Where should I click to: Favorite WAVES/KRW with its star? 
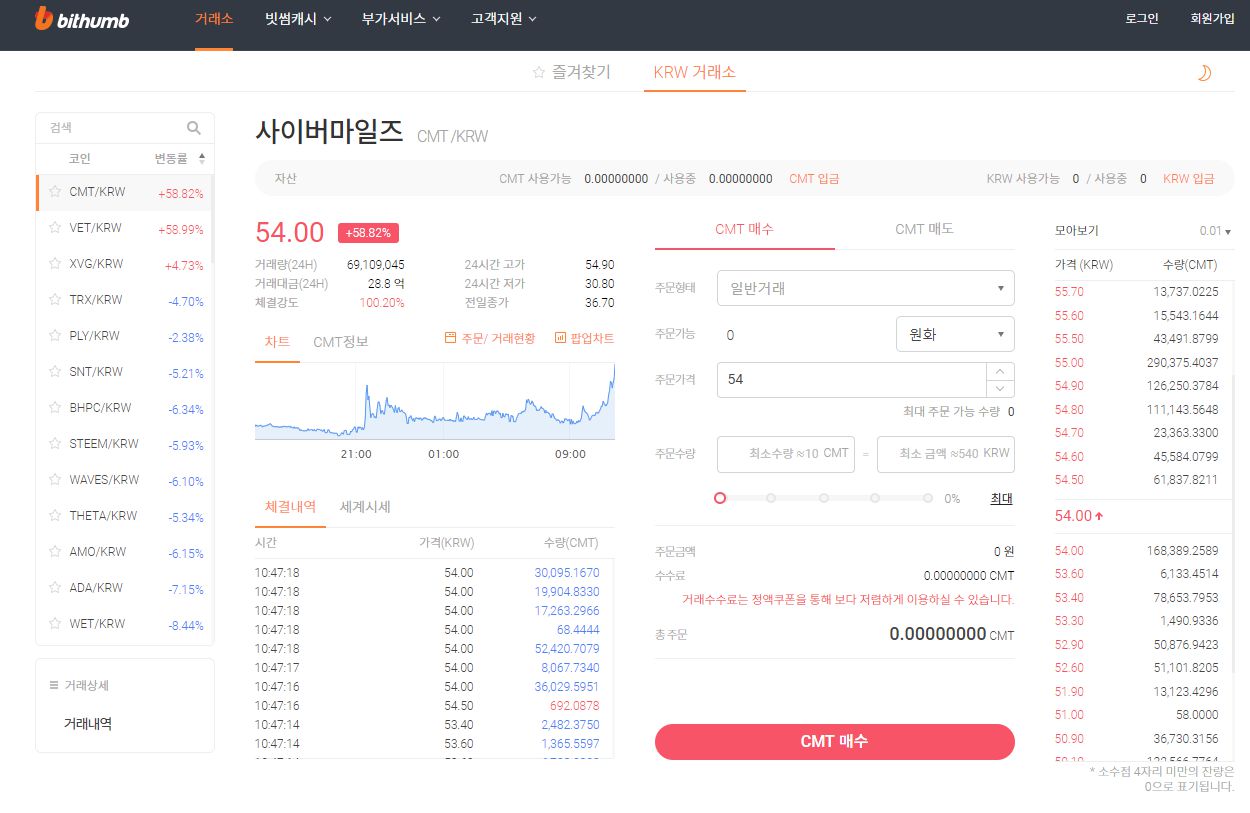[x=55, y=480]
